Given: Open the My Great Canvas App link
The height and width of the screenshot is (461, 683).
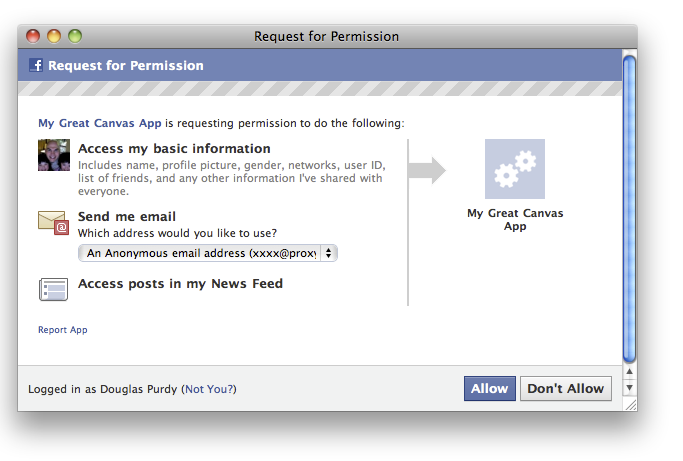Looking at the screenshot, I should click(100, 123).
